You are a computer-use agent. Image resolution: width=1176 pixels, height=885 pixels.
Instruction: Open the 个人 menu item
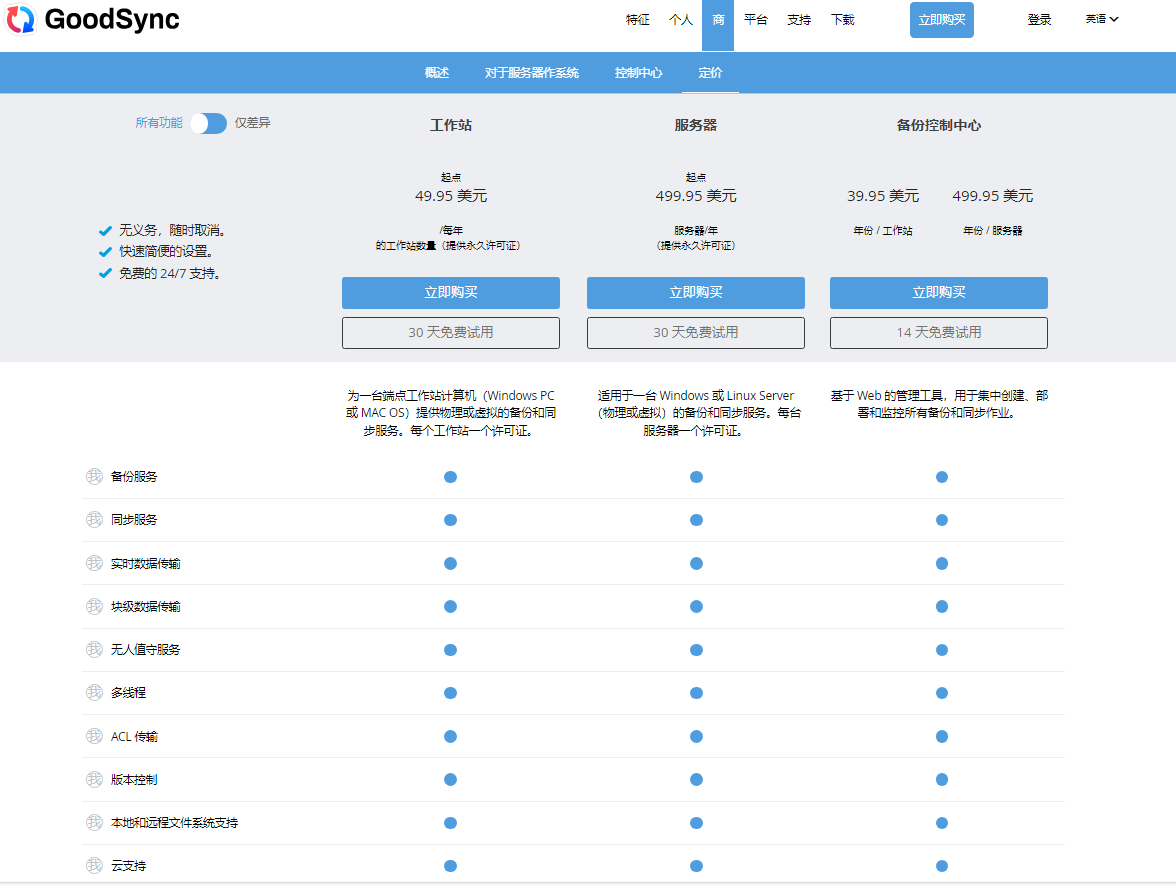[x=680, y=20]
